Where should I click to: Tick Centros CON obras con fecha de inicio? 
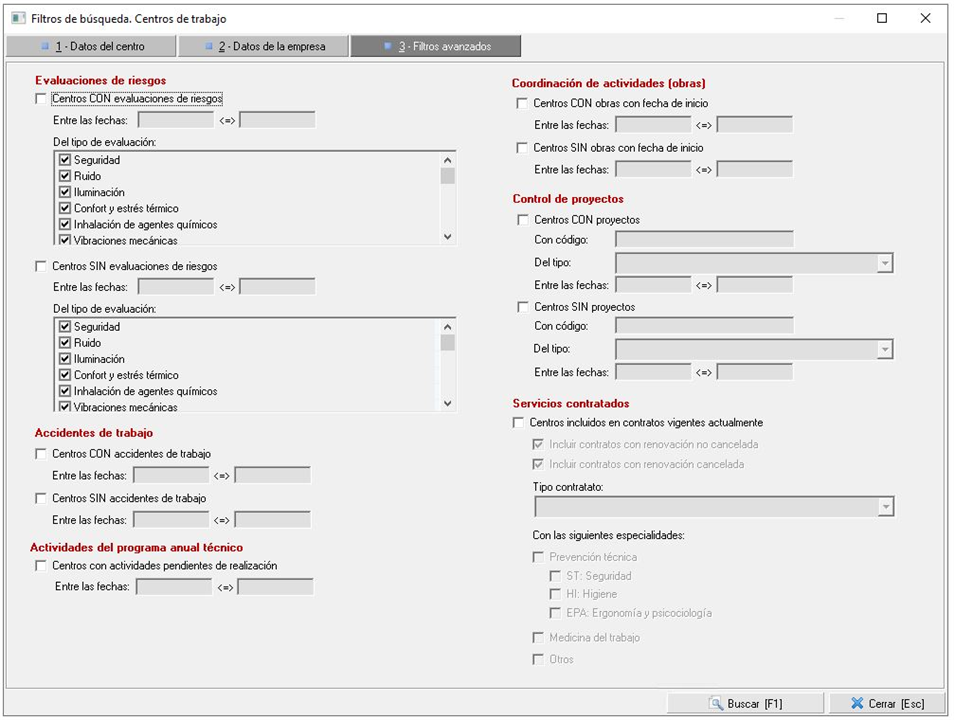522,104
